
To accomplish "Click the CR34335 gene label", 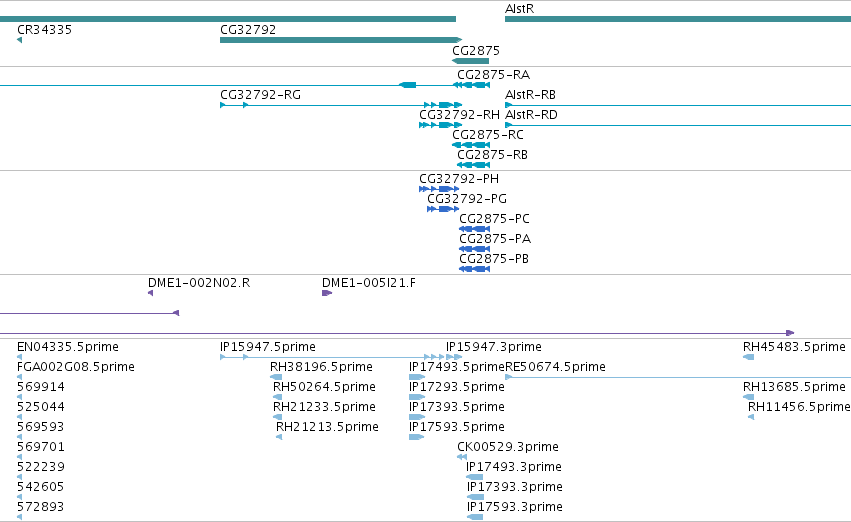I will click(x=45, y=30).
